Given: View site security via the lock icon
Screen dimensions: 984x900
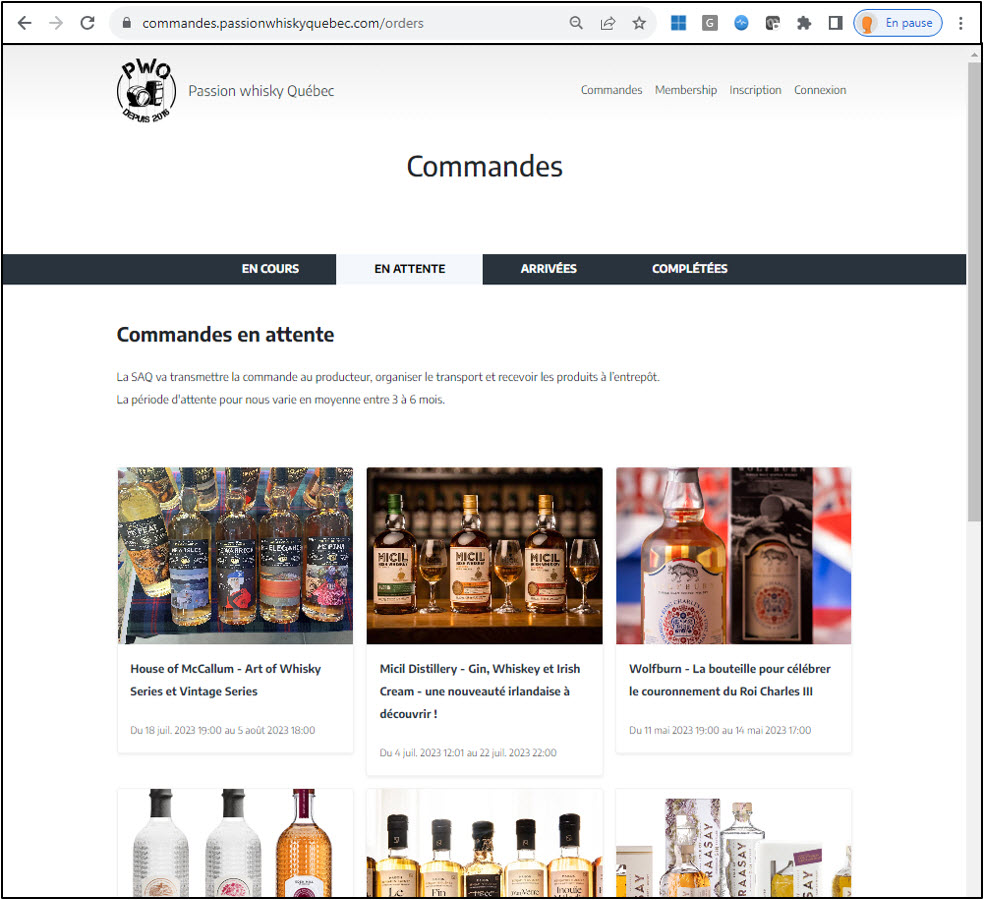Looking at the screenshot, I should click(126, 22).
